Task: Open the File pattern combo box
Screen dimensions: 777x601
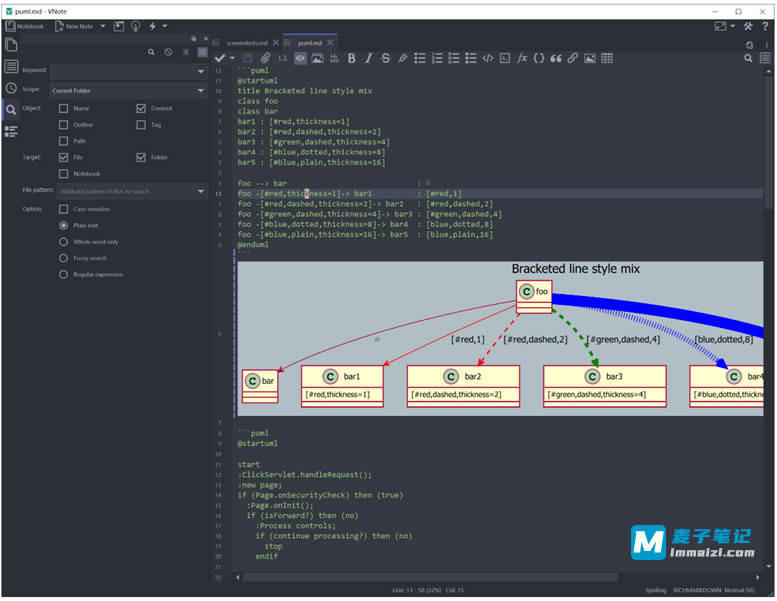Action: (x=132, y=191)
